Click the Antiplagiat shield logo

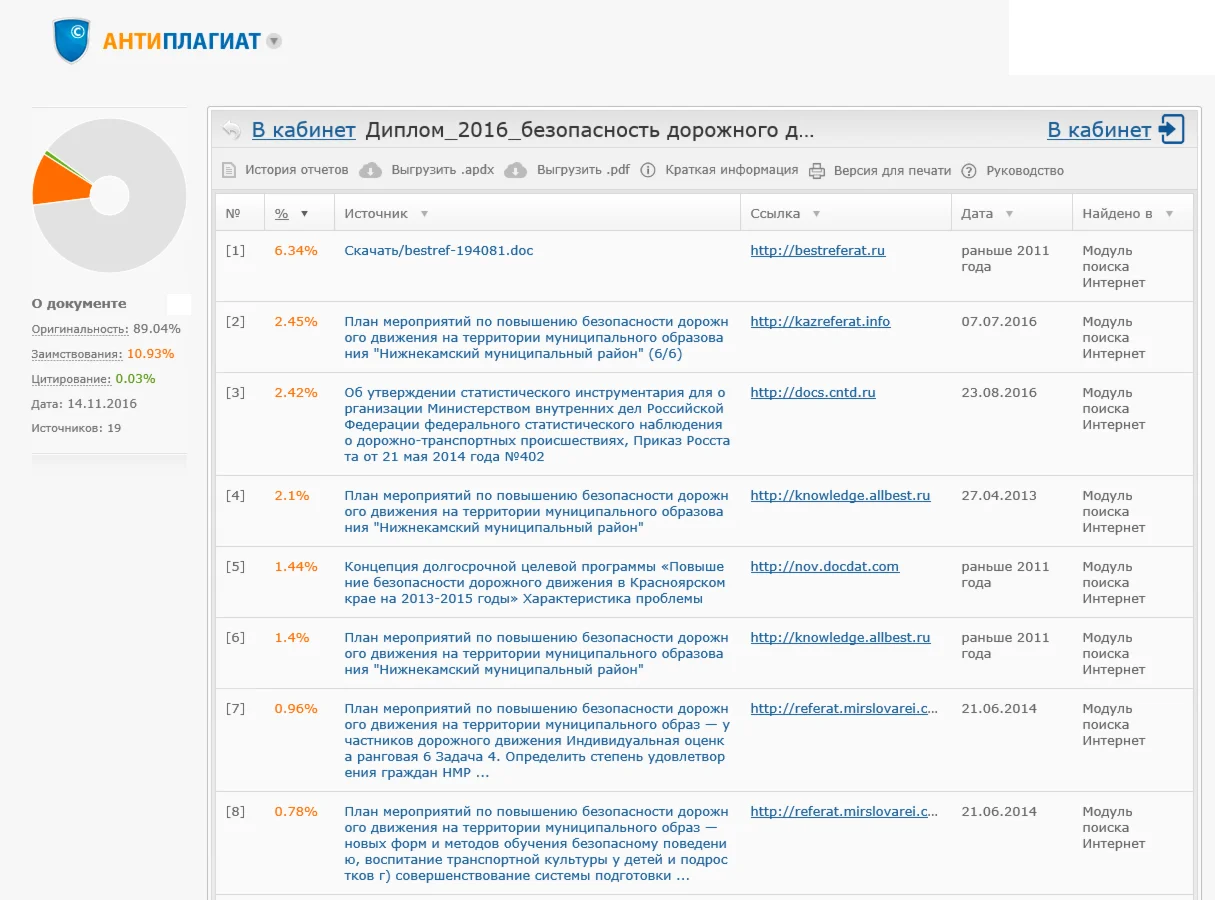coord(72,41)
